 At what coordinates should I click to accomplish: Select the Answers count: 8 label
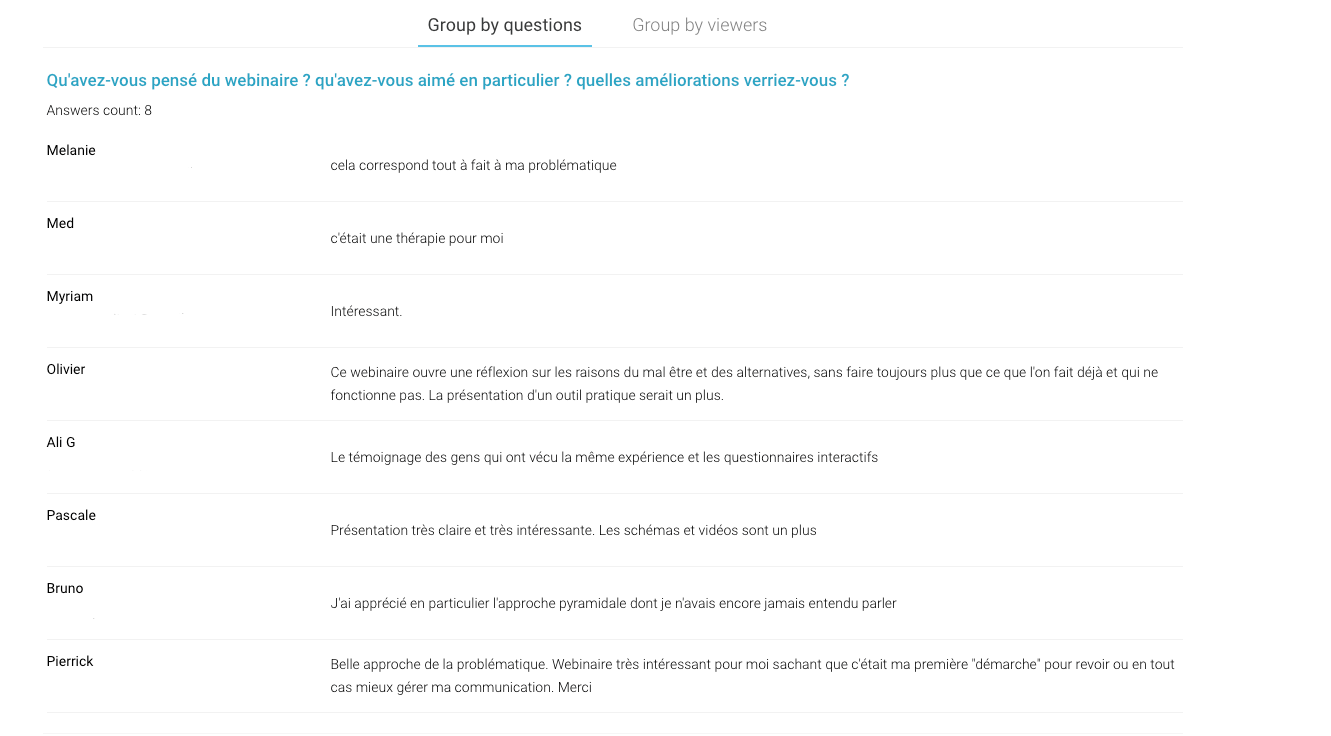99,110
